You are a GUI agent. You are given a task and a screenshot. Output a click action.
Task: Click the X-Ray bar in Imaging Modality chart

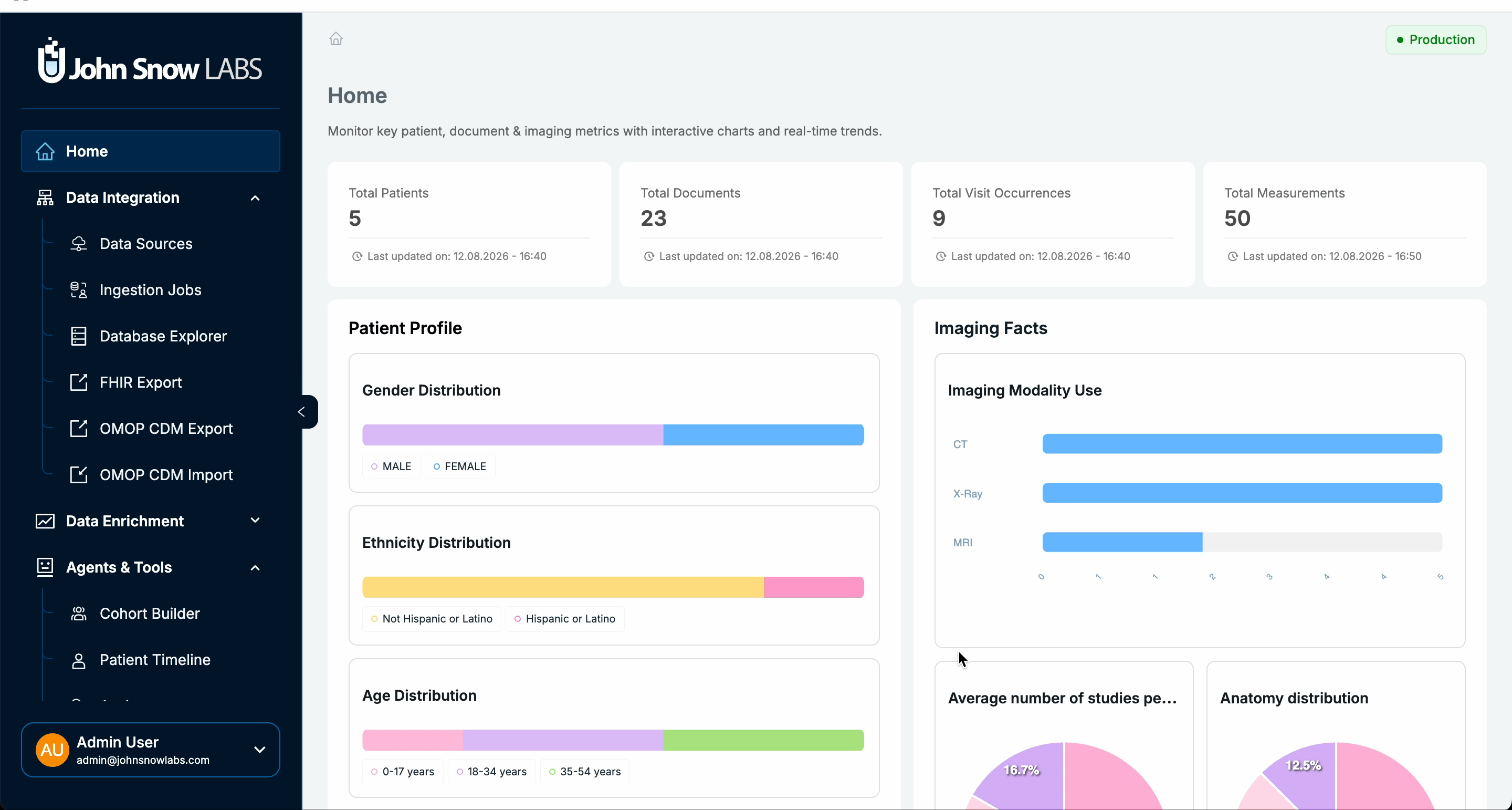pos(1242,493)
